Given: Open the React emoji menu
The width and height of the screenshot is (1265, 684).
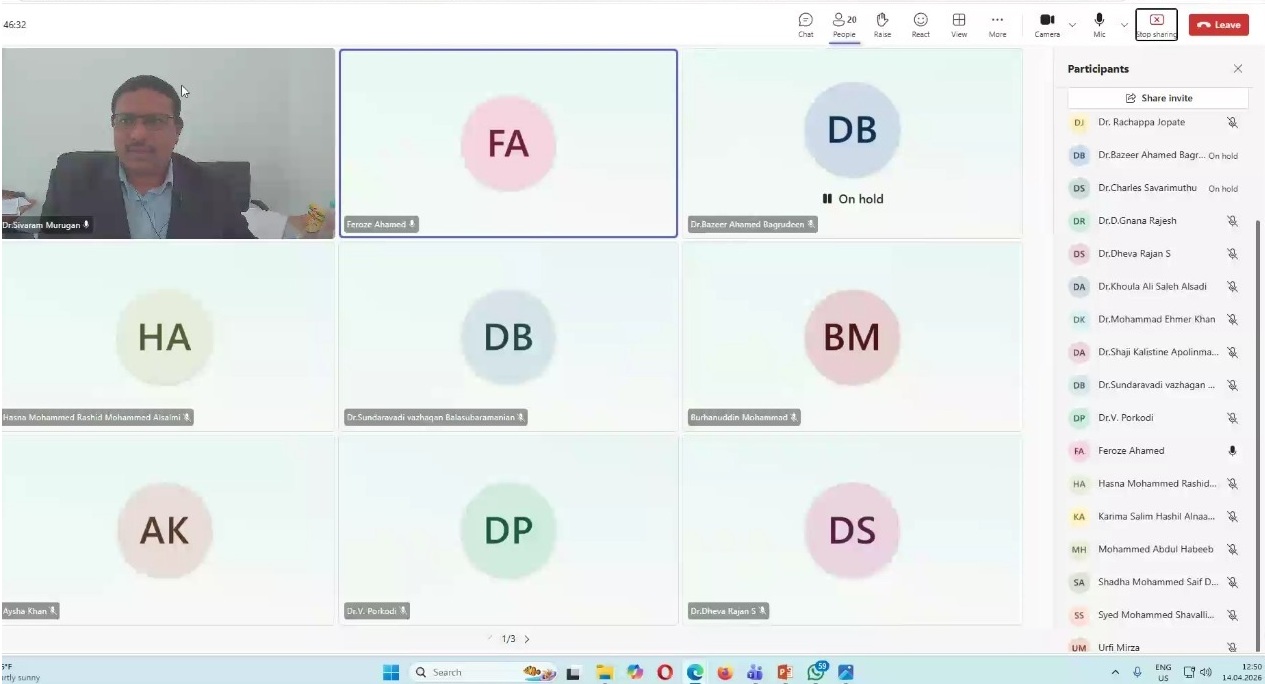Looking at the screenshot, I should 920,24.
